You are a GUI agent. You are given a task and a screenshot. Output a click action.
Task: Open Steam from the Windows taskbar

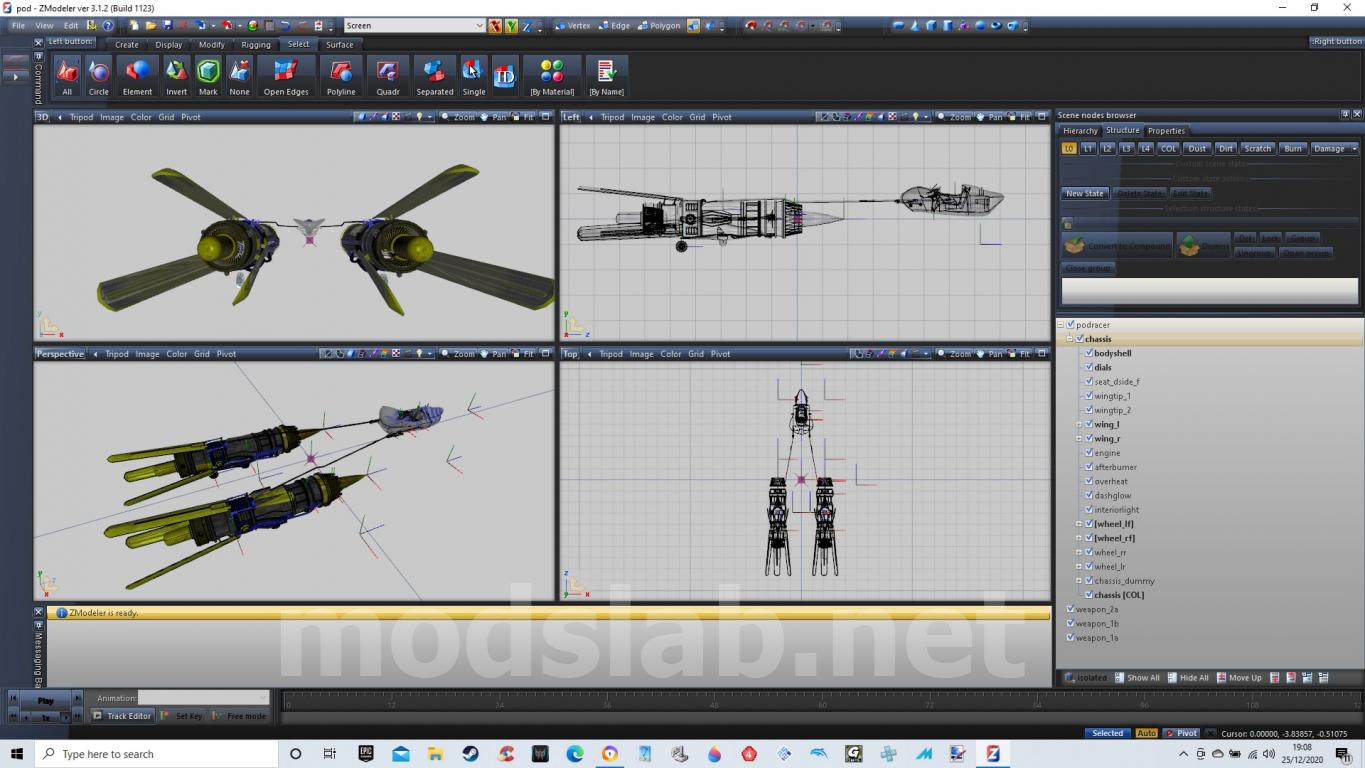[470, 754]
